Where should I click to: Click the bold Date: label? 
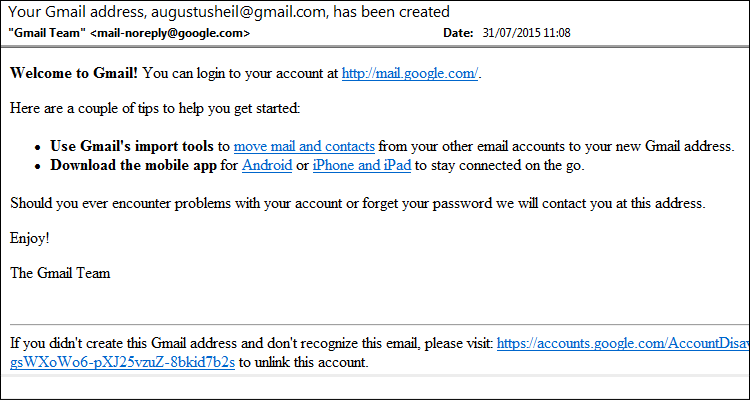click(458, 33)
